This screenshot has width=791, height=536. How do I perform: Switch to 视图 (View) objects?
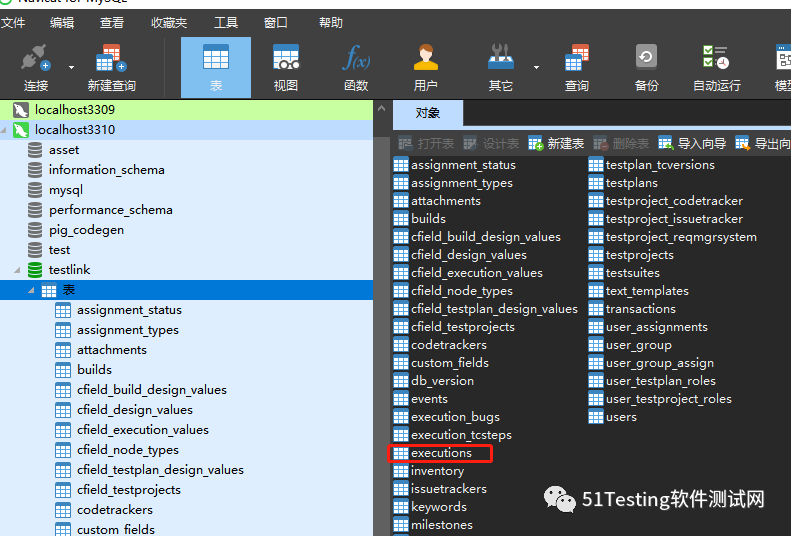pyautogui.click(x=286, y=67)
